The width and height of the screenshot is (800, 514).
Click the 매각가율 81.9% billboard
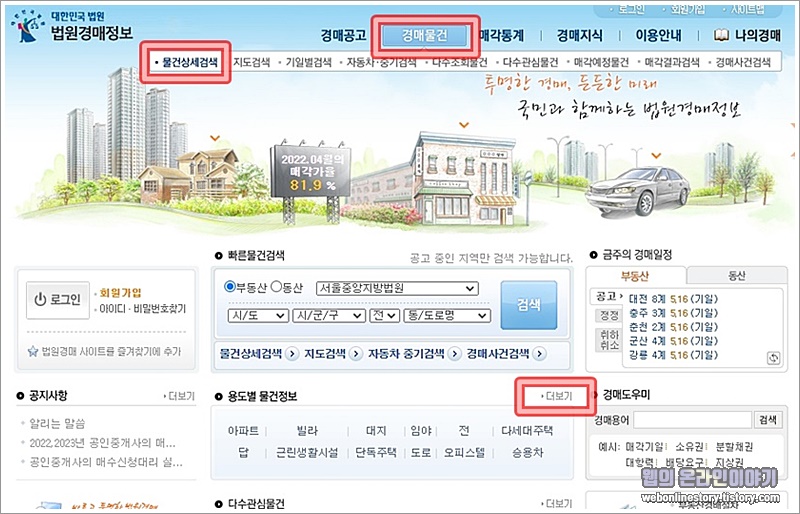point(310,172)
